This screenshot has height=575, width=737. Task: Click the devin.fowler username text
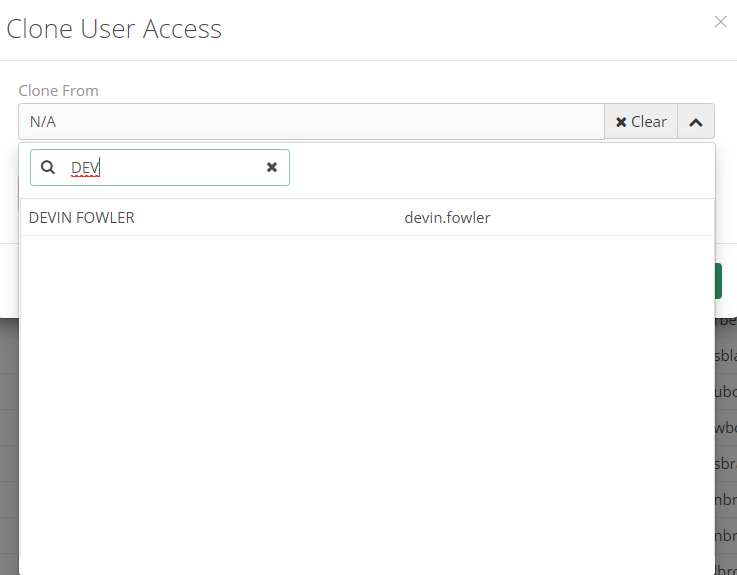447,218
